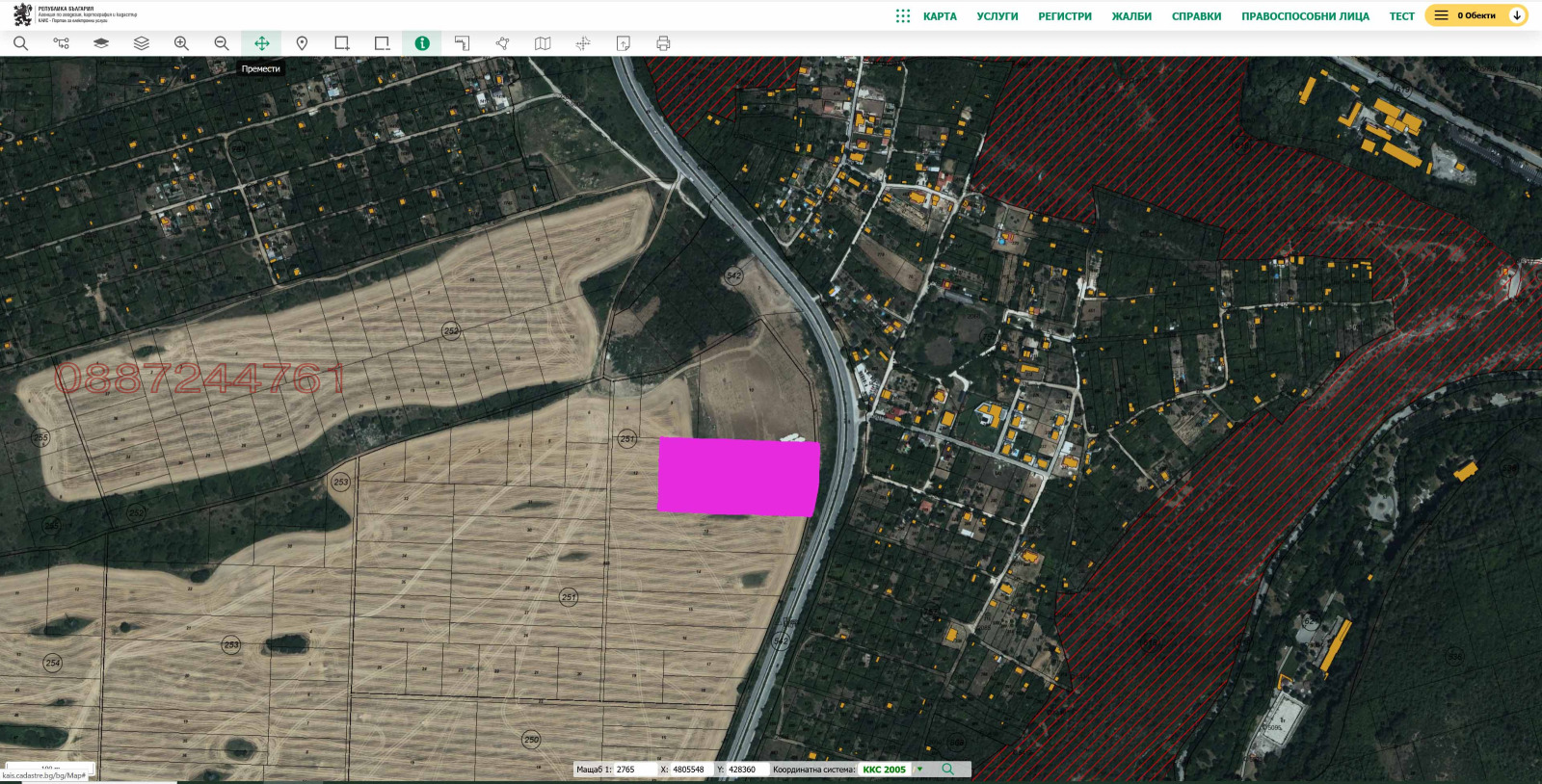
Task: Click the Мащаб scale input field
Action: pyautogui.click(x=634, y=770)
